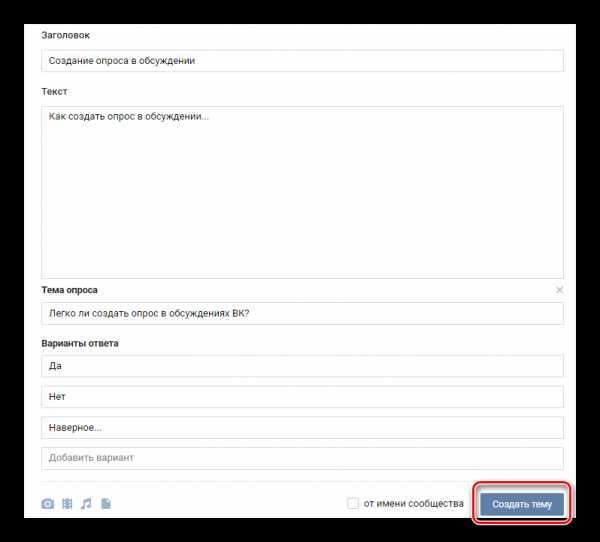The image size is (600, 542).
Task: Click the 'Варианты ответа' heading
Action: [80, 343]
